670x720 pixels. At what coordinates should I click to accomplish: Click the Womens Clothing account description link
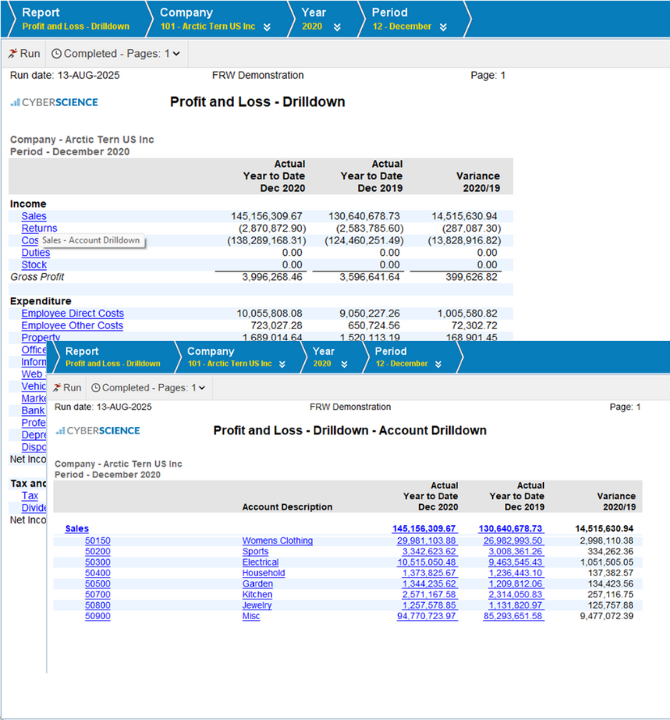coord(277,541)
